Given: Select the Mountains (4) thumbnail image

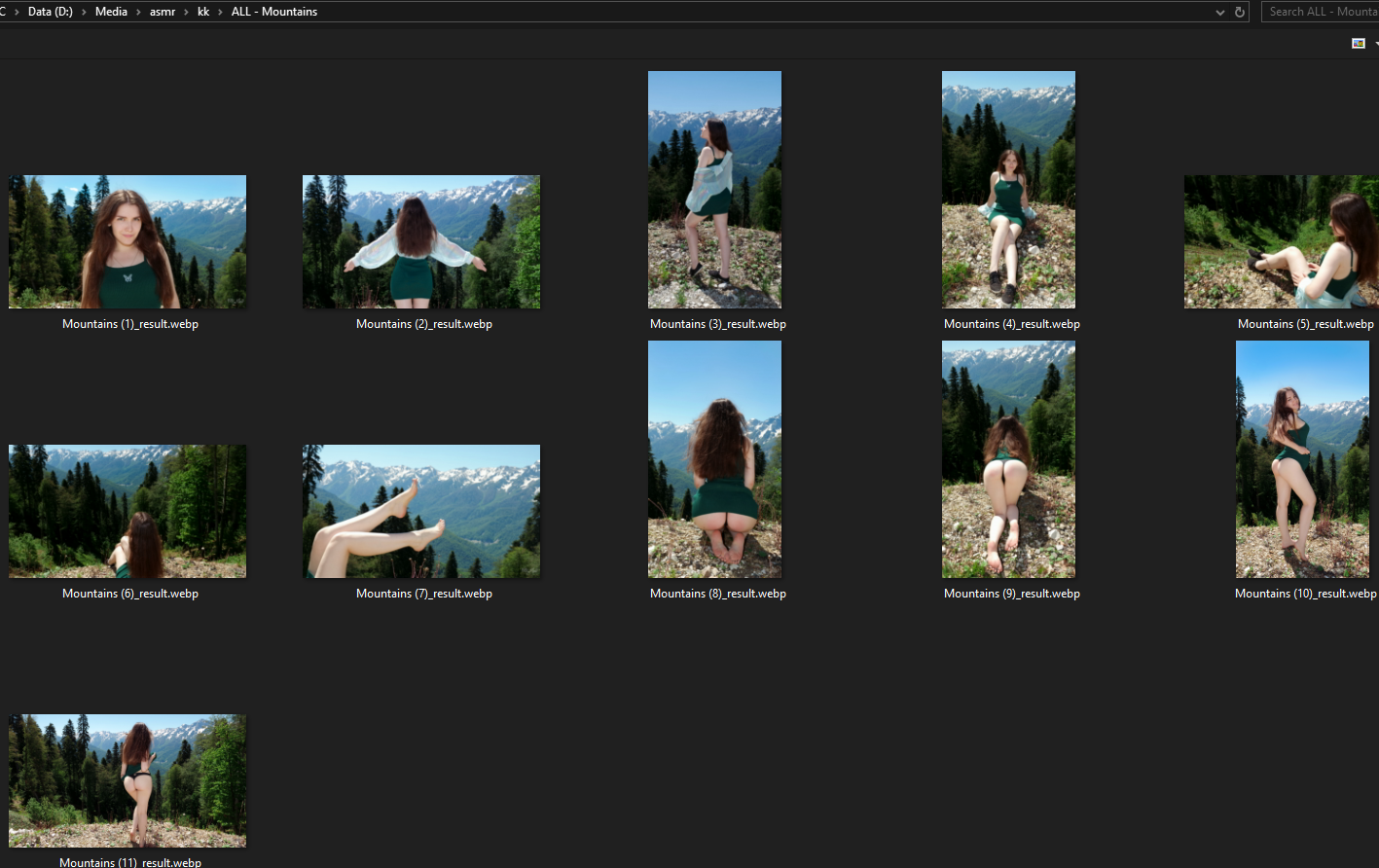Looking at the screenshot, I should tap(1008, 190).
